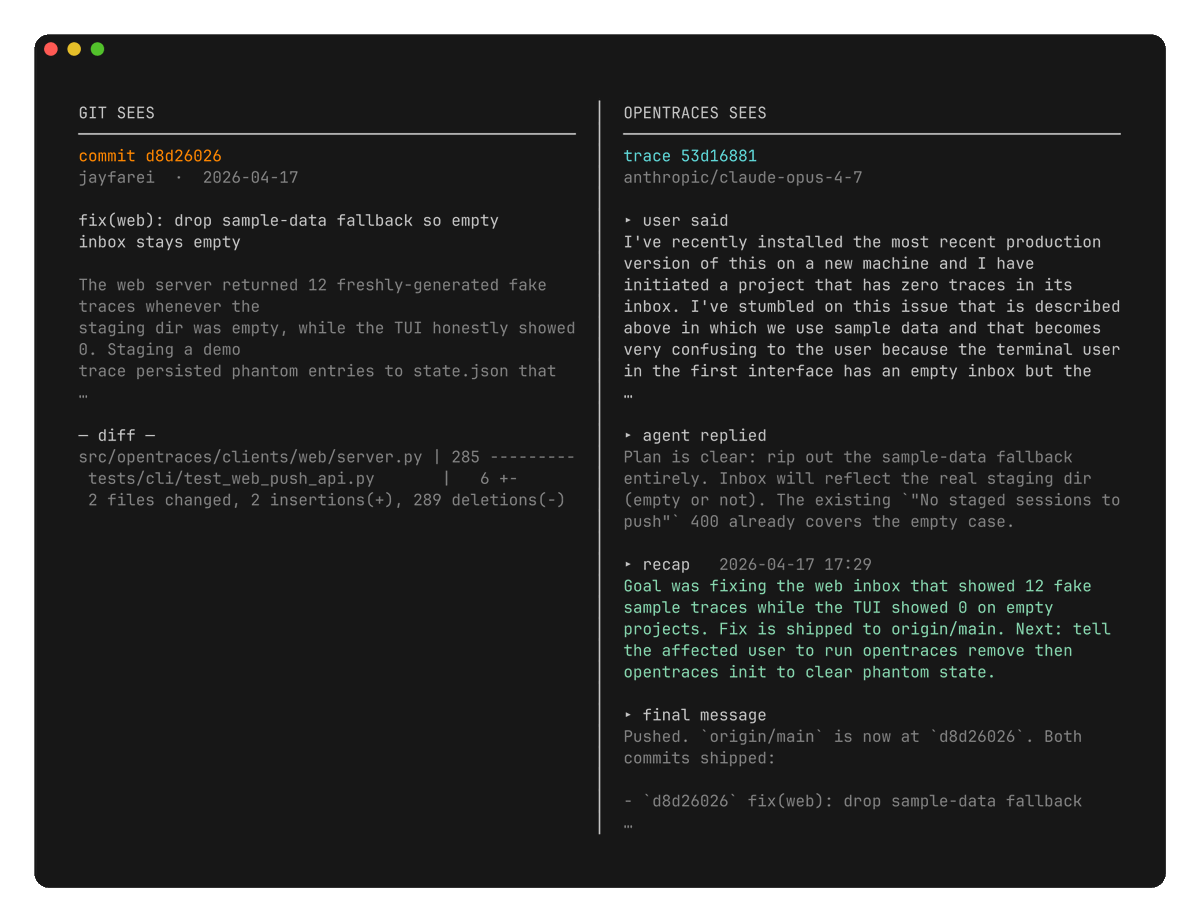Click the 'final message' arrow marker

628,715
